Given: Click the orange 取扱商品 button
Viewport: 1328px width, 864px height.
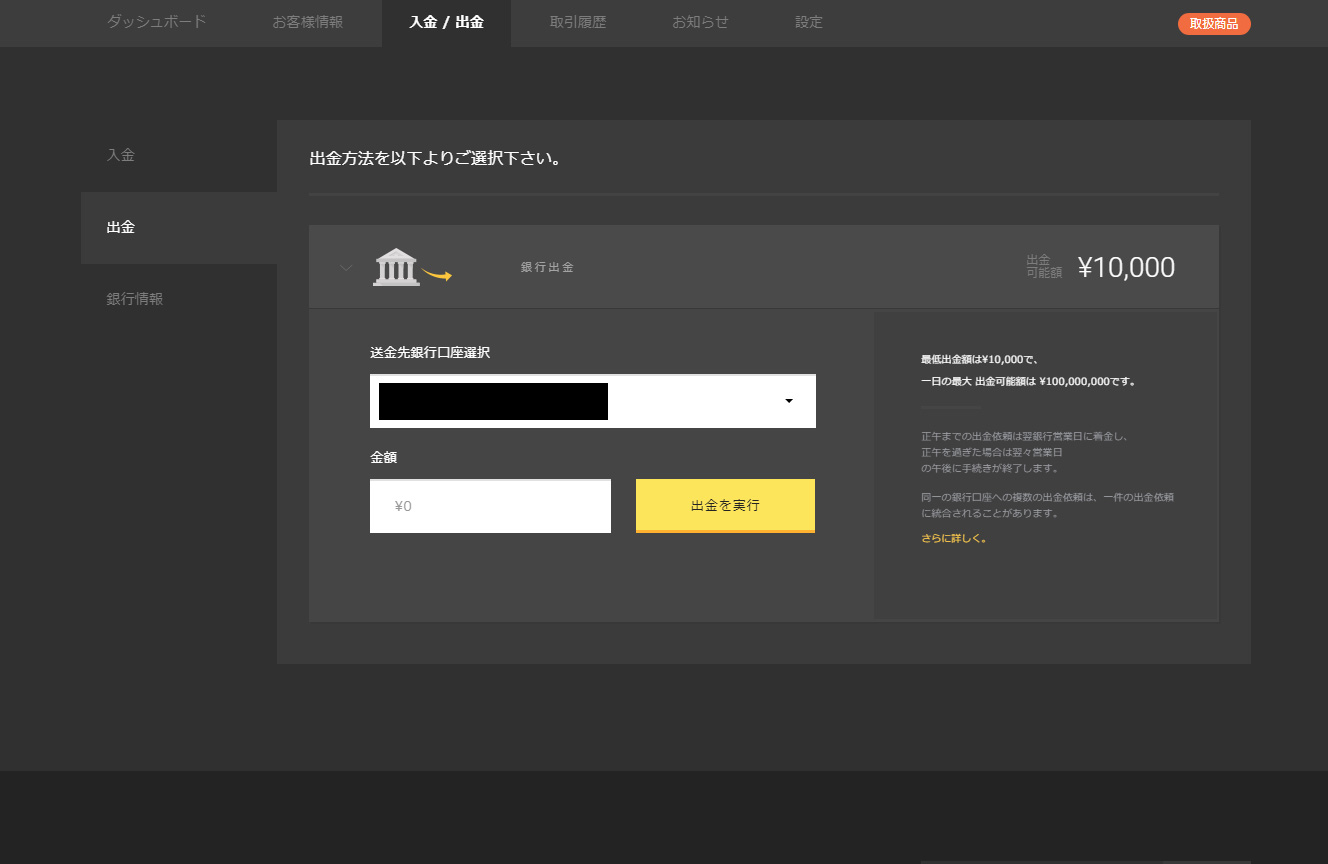Looking at the screenshot, I should point(1214,24).
